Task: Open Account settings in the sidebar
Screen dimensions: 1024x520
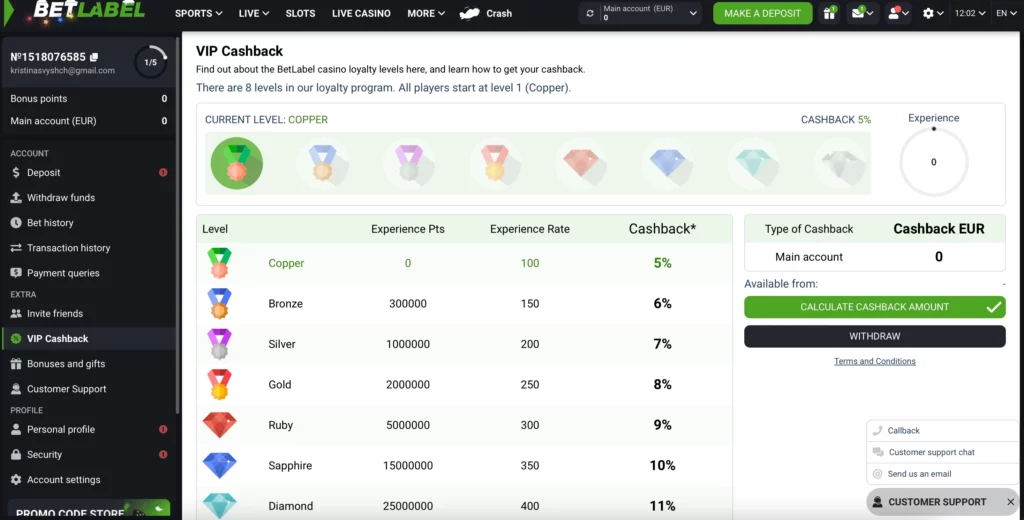Action: [x=89, y=479]
